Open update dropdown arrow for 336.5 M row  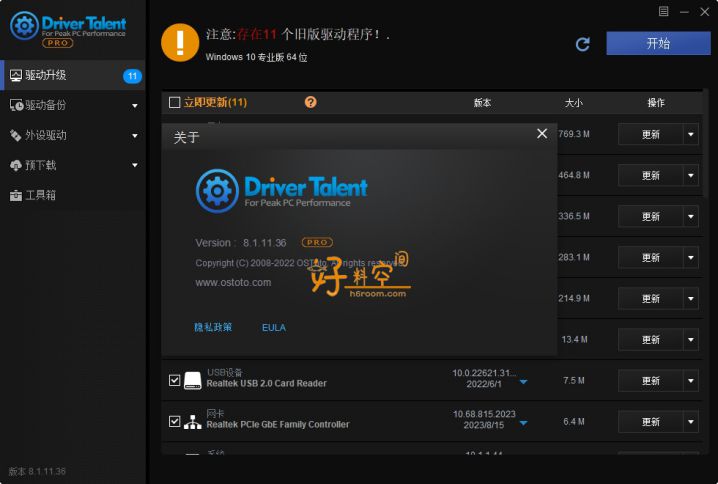click(x=691, y=217)
